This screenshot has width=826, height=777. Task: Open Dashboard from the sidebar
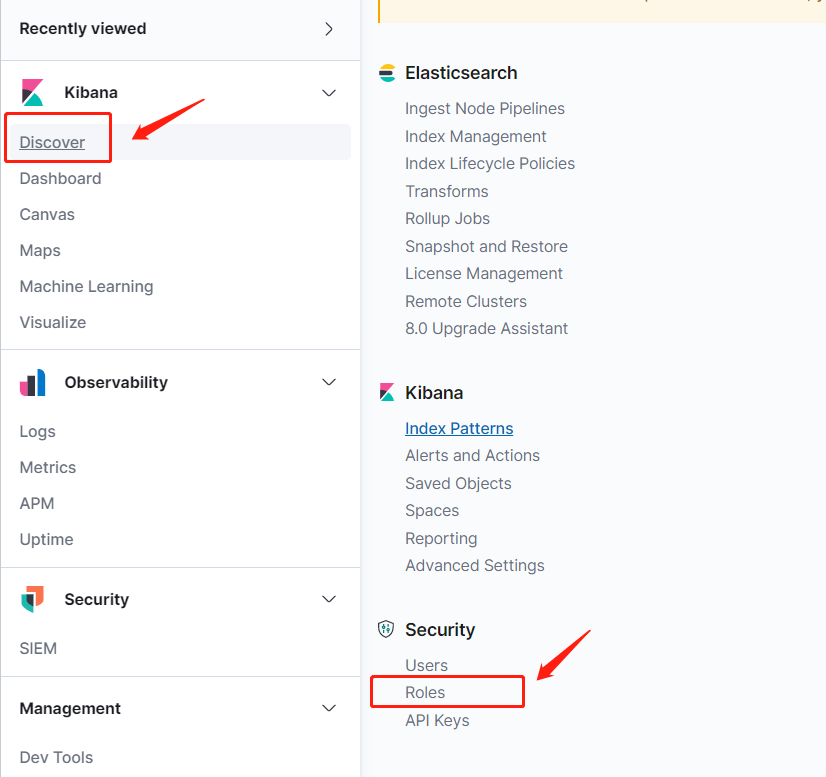[x=61, y=179]
